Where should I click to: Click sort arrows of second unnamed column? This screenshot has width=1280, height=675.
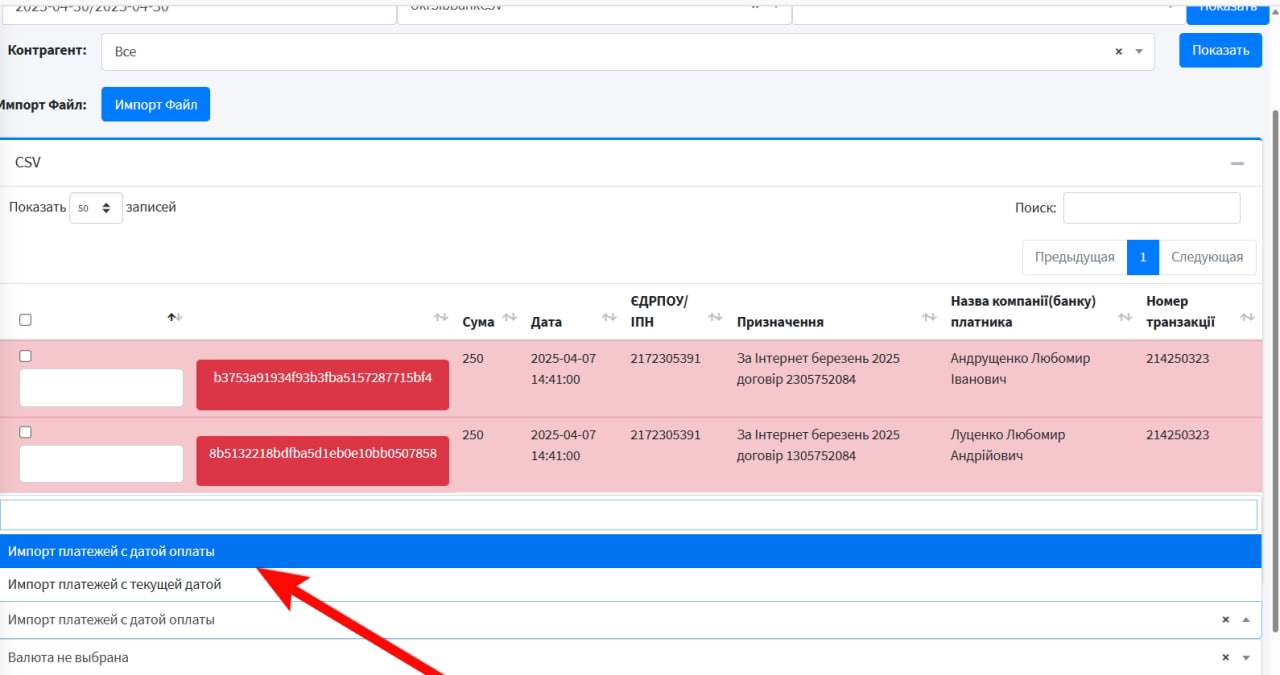pos(440,317)
